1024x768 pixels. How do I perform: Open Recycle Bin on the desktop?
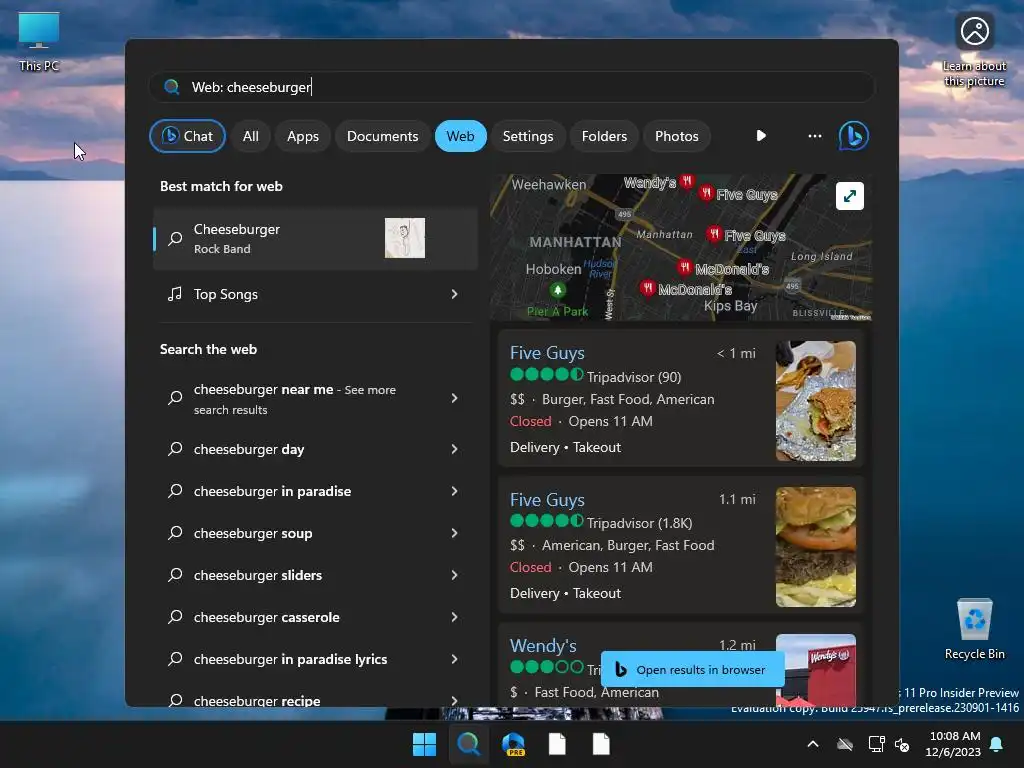tap(974, 630)
